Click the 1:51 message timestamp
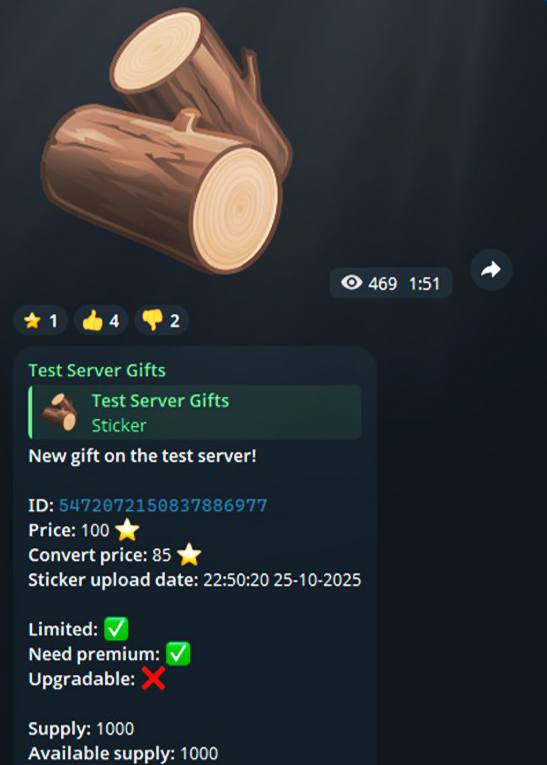This screenshot has height=765, width=547. coord(424,283)
